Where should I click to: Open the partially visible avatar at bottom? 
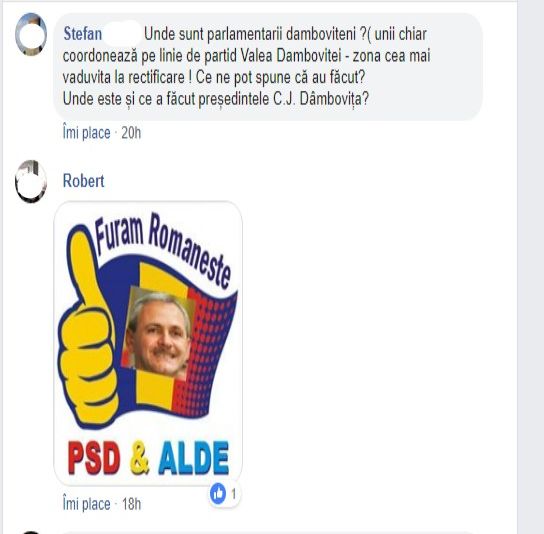(31, 532)
